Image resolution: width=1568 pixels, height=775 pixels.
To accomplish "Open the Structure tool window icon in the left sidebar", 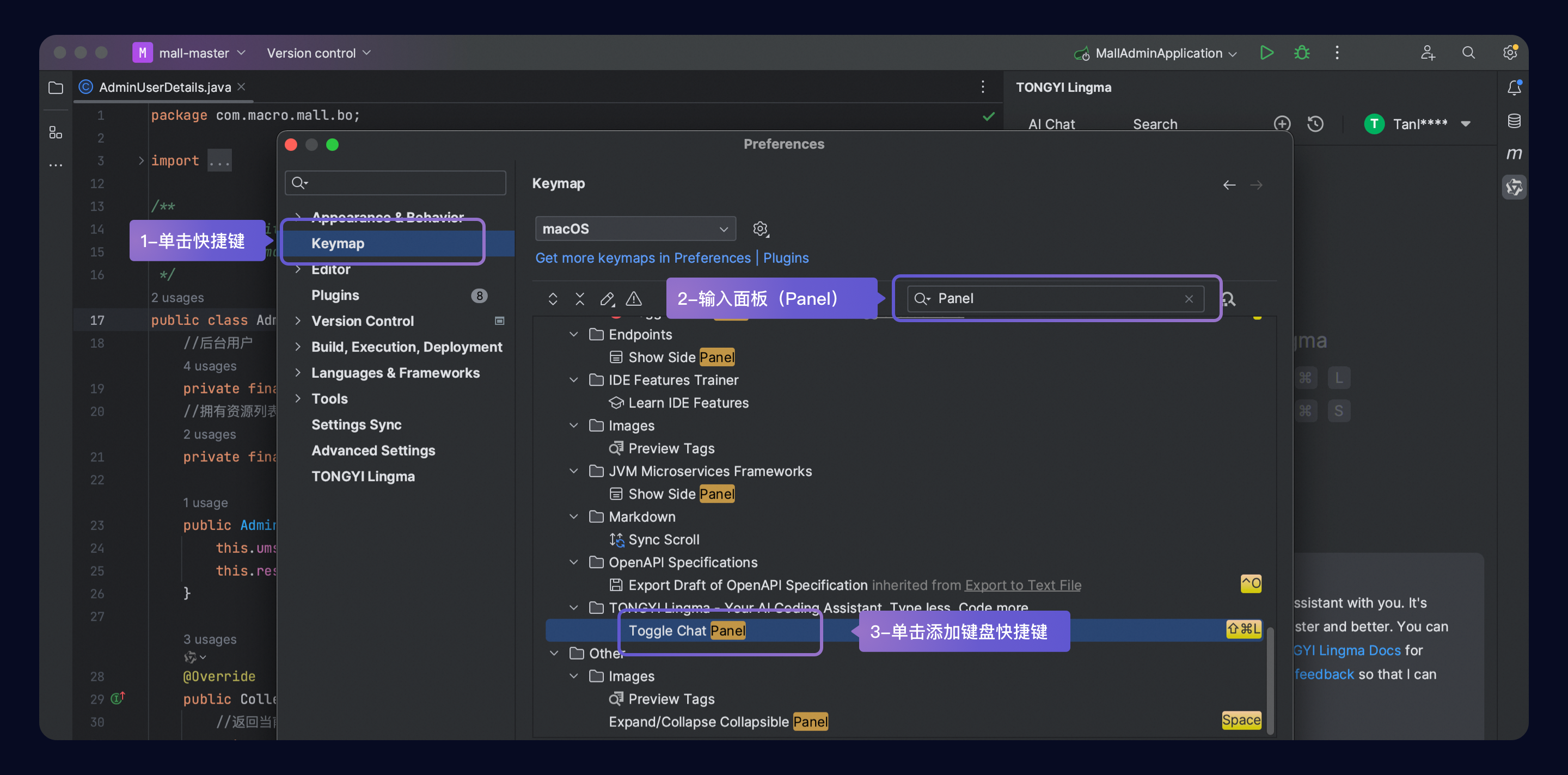I will tap(56, 132).
